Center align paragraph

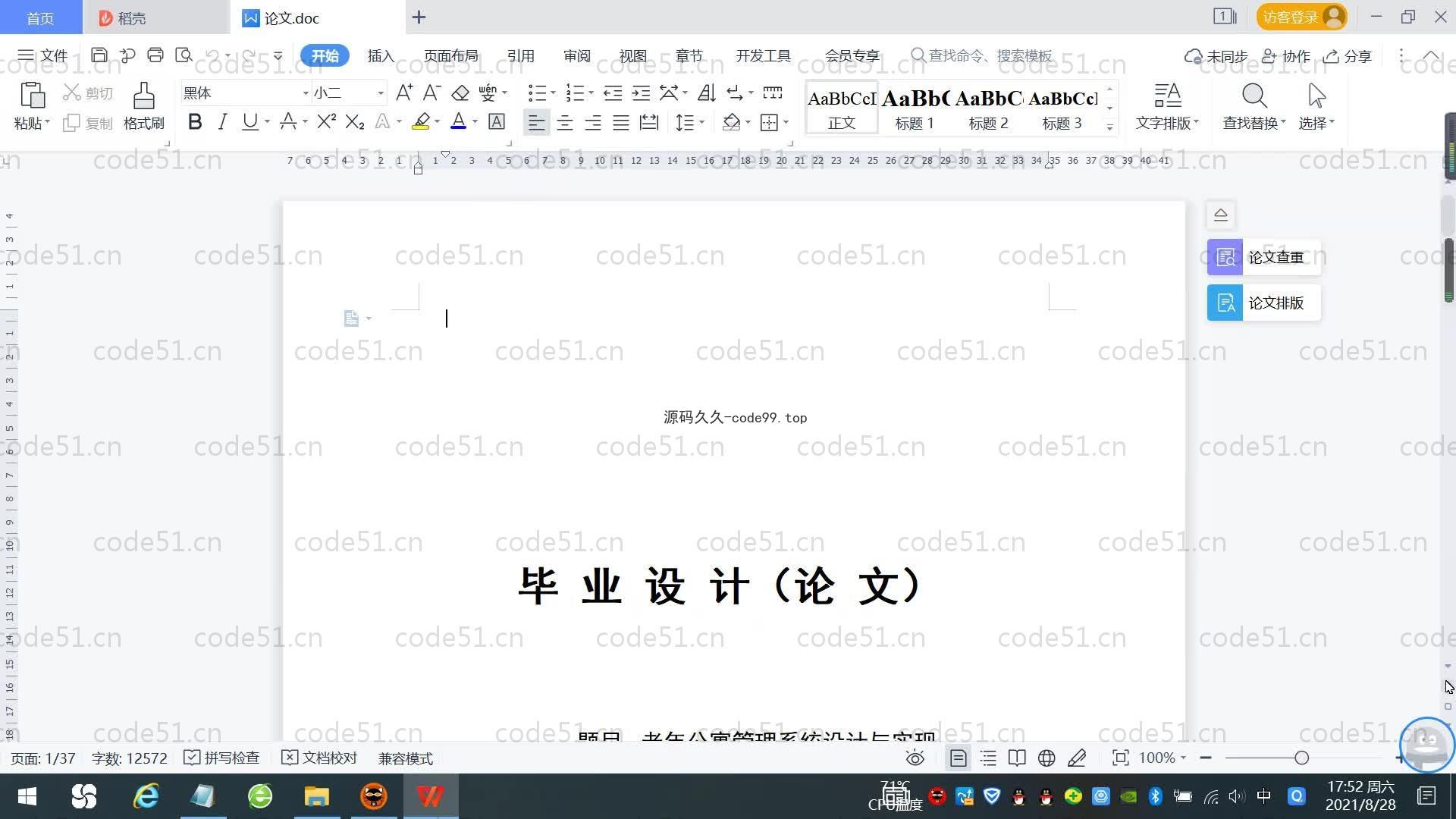pyautogui.click(x=564, y=122)
